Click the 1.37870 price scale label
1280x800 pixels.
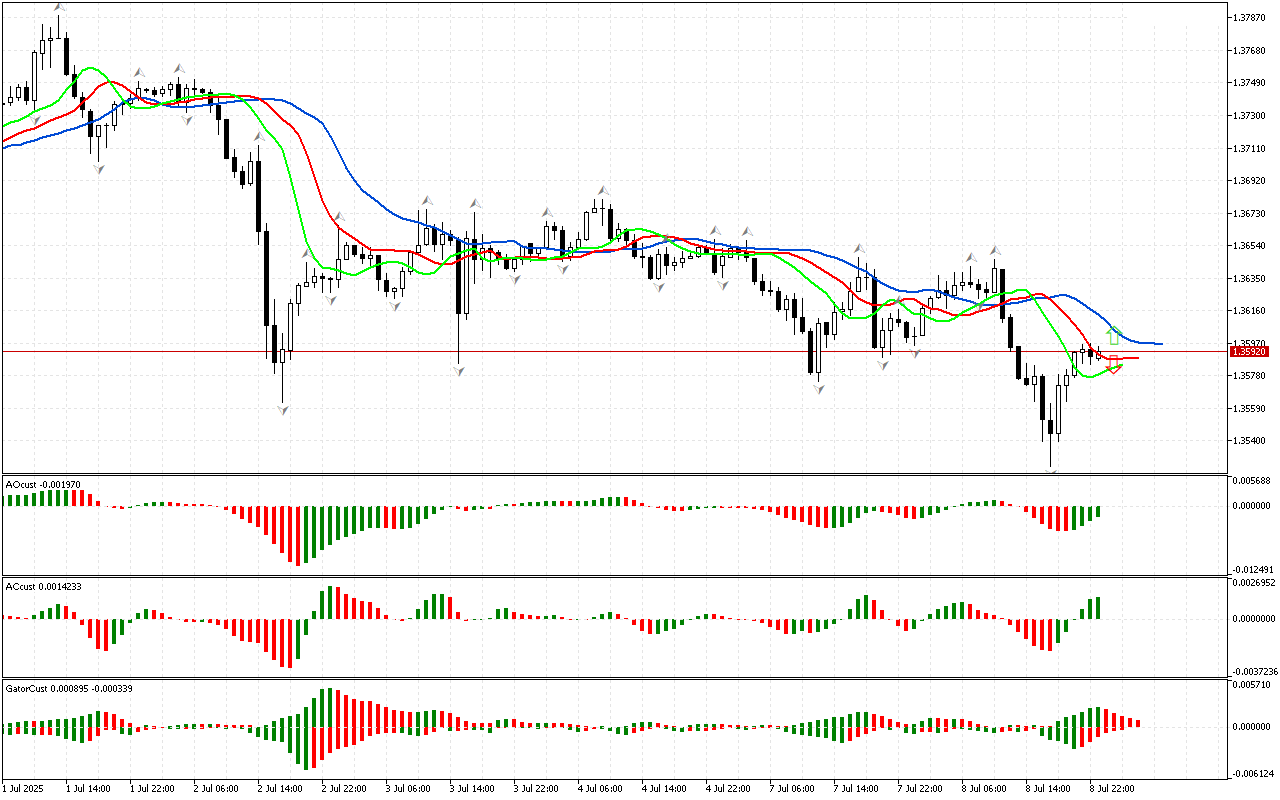click(1250, 18)
